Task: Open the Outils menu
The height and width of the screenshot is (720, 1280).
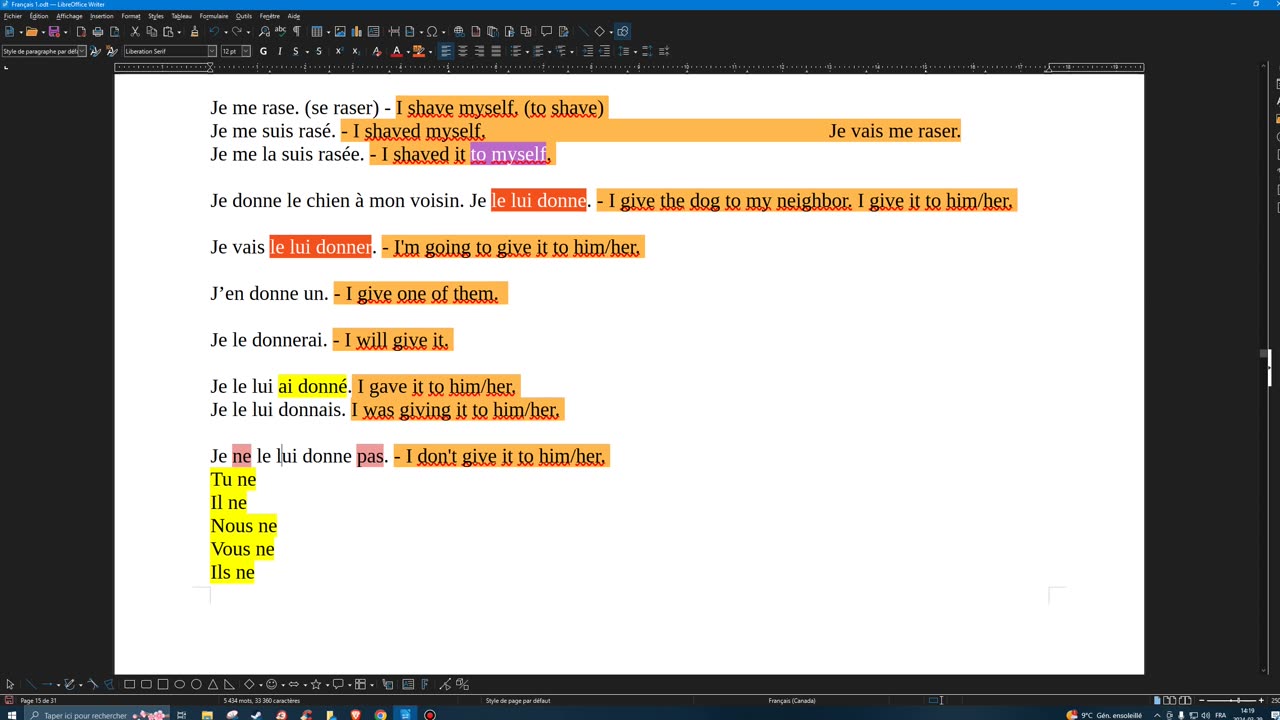Action: 244,16
